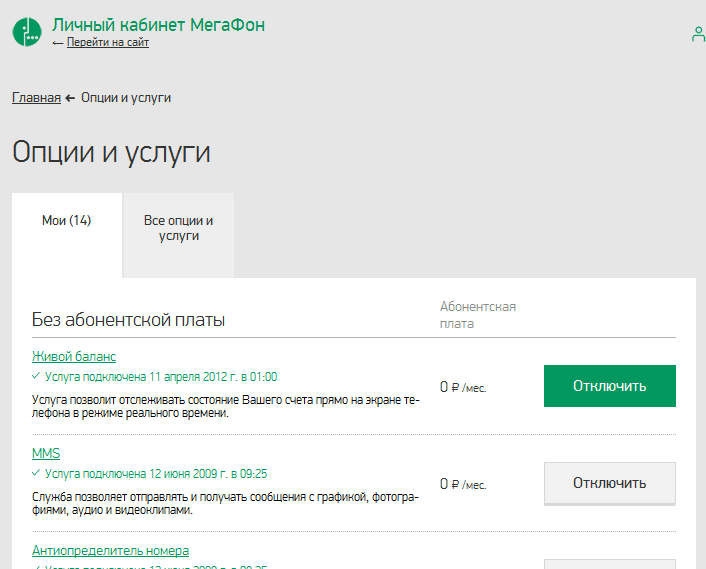
Task: Click the "Опции и услуги" page heading
Action: tap(111, 152)
